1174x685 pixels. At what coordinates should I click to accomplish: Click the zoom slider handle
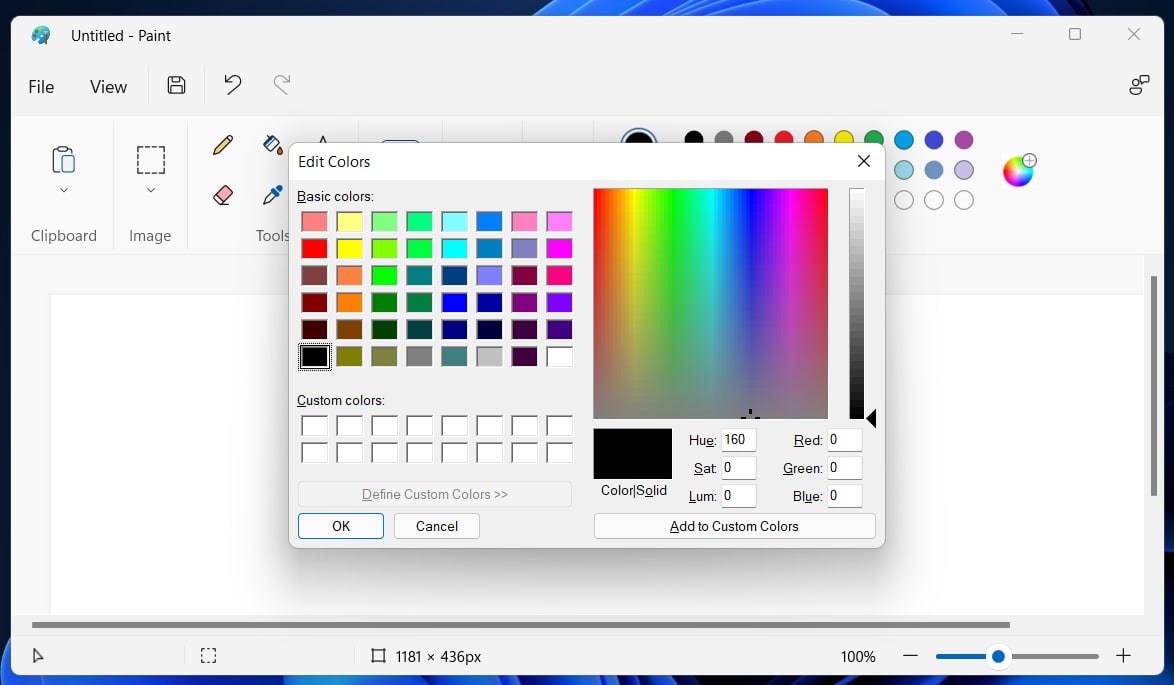(998, 657)
